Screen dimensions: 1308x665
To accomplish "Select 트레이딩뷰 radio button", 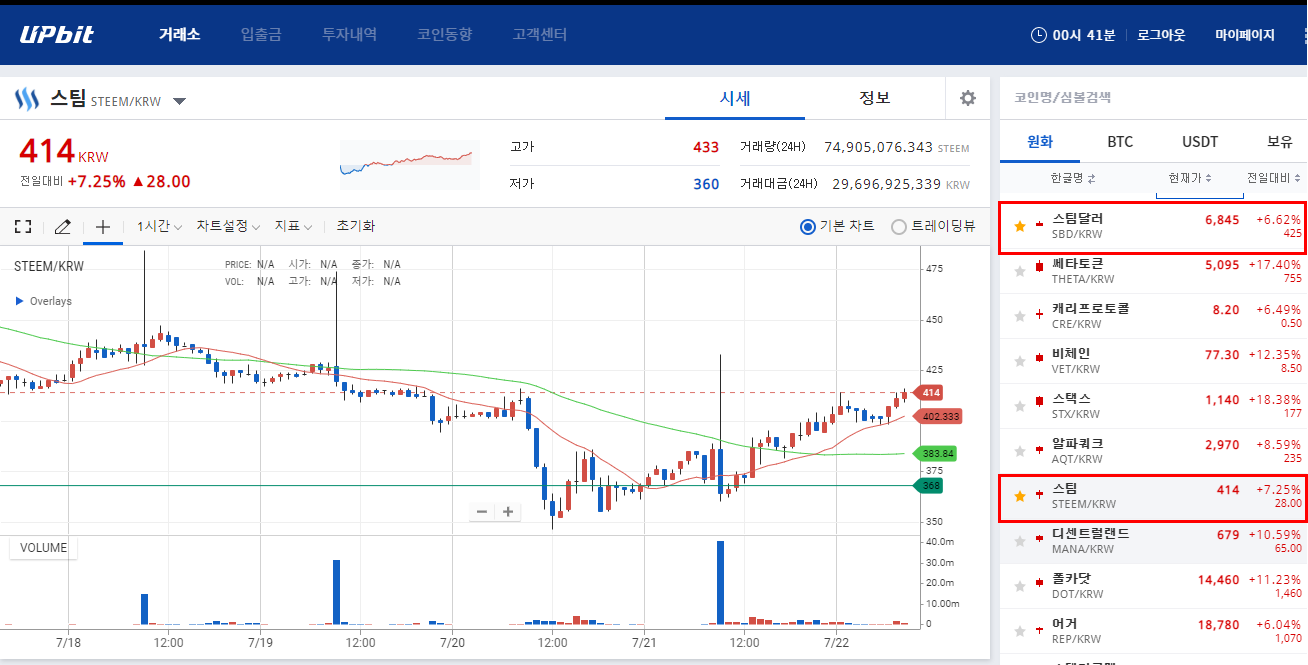I will (898, 227).
